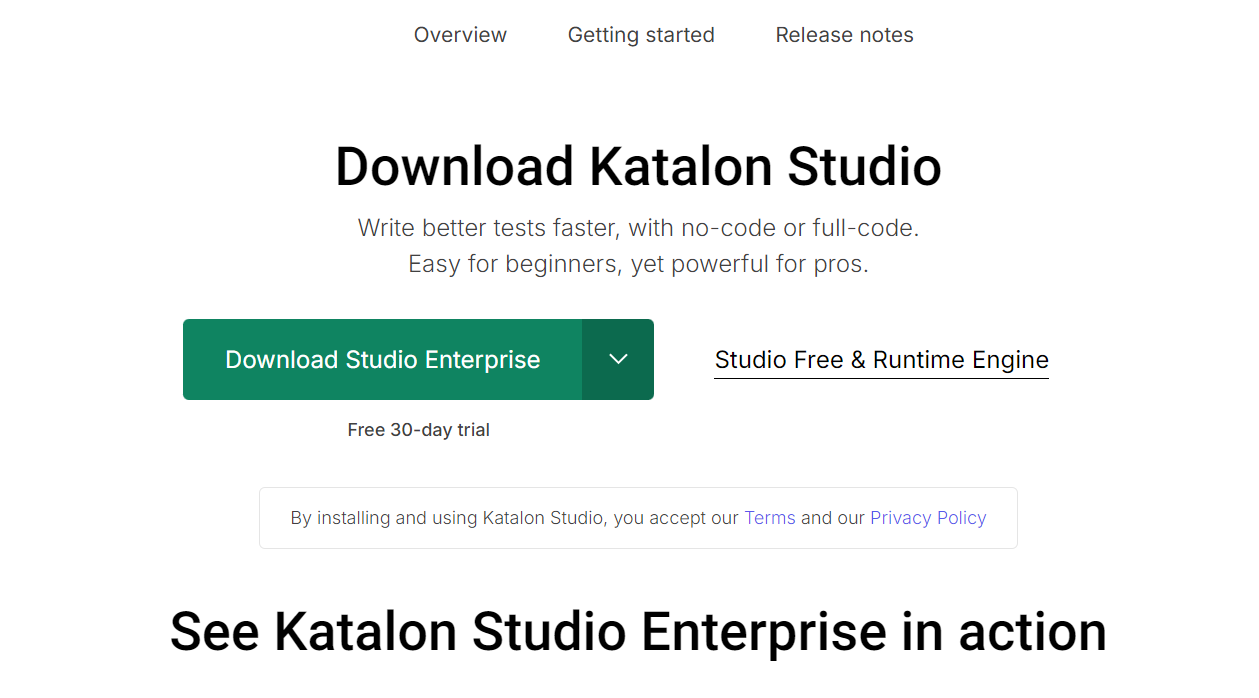Screen dimensions: 1259x698
Task: Click the 'See Katalon Studio Enterprise in action' heading
Action: [638, 632]
